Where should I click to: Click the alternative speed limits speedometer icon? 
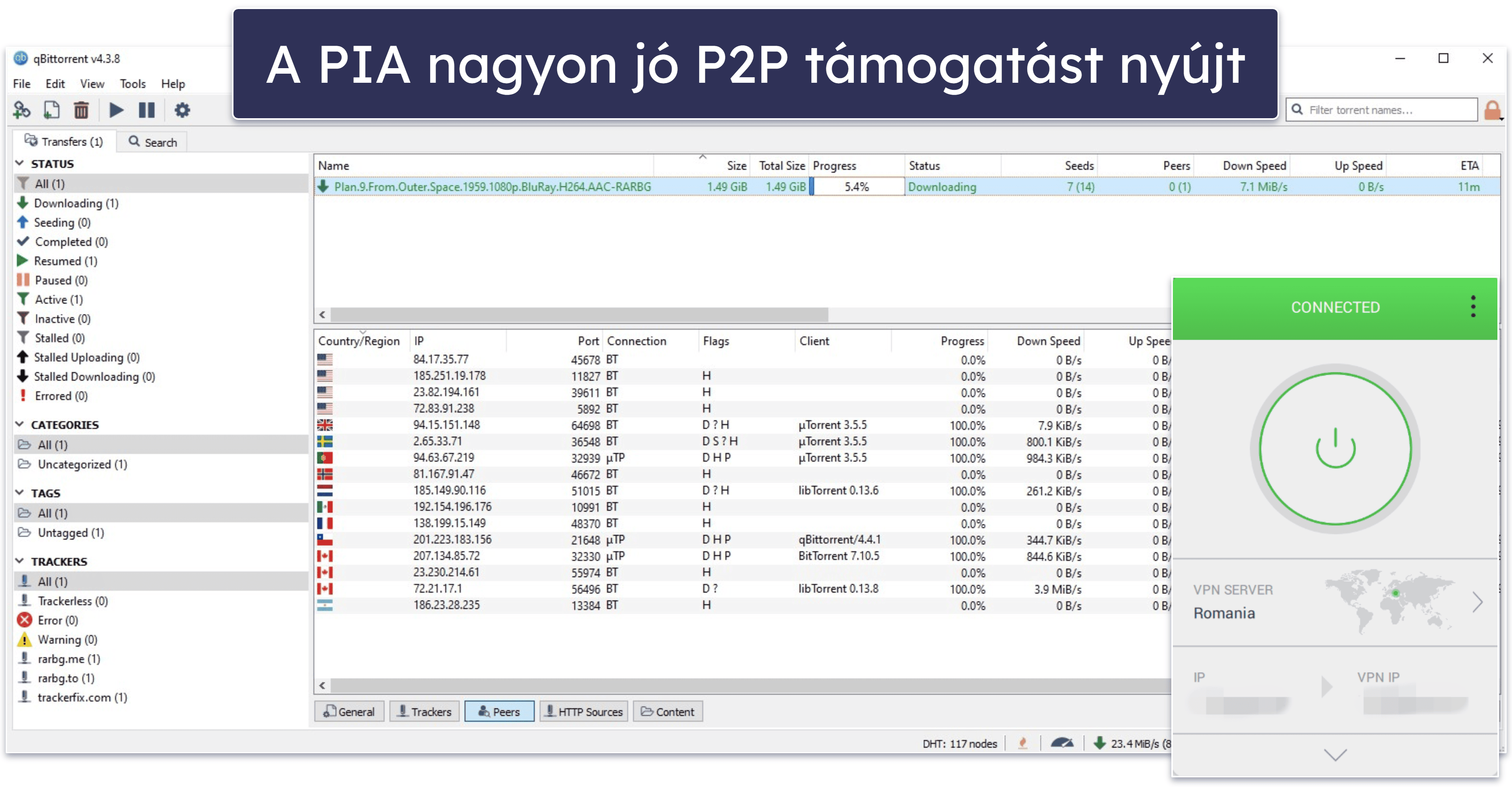(1061, 743)
